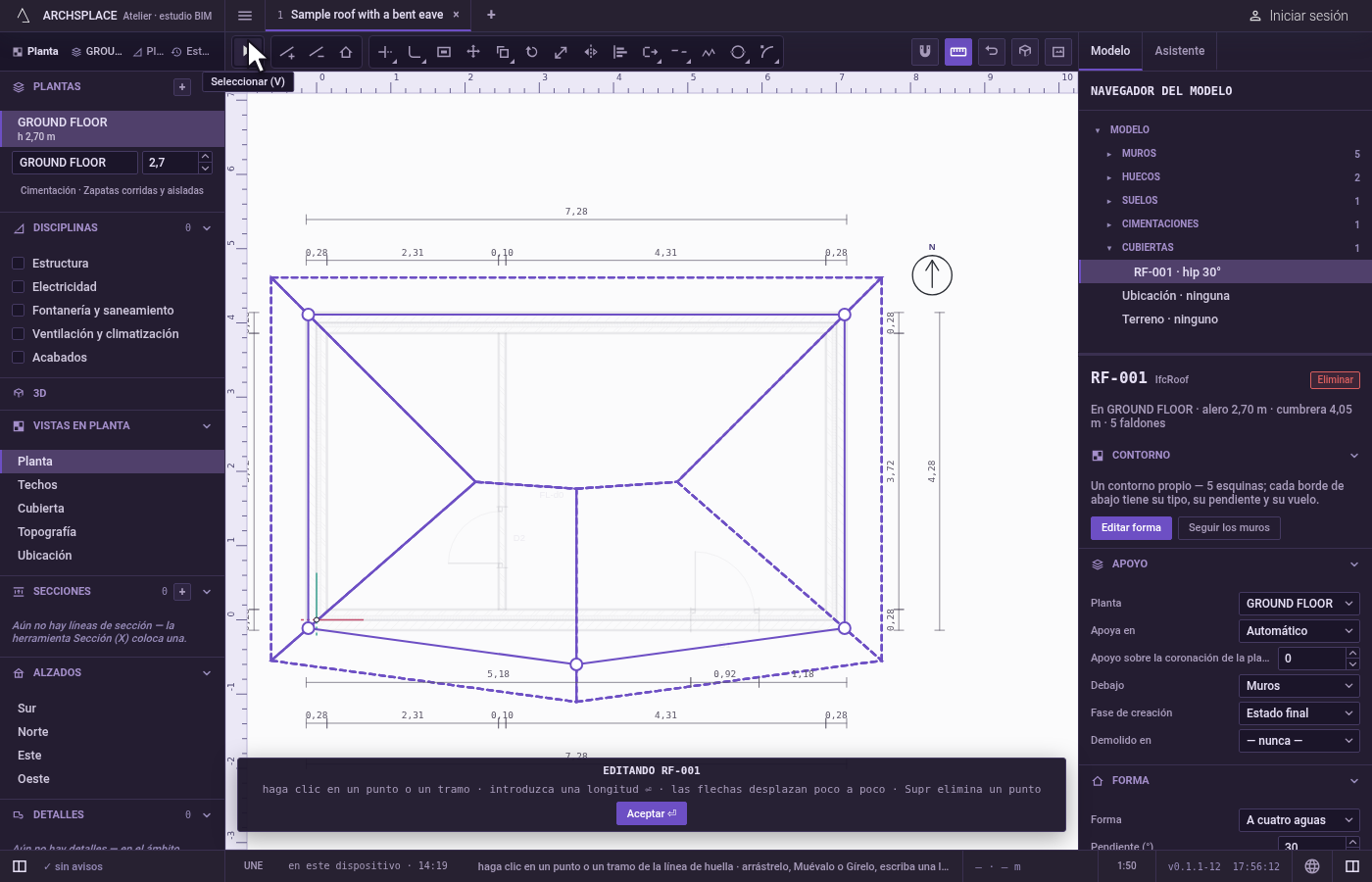The height and width of the screenshot is (882, 1372).
Task: Add a new floor with PLANTAS plus button
Action: point(182,87)
